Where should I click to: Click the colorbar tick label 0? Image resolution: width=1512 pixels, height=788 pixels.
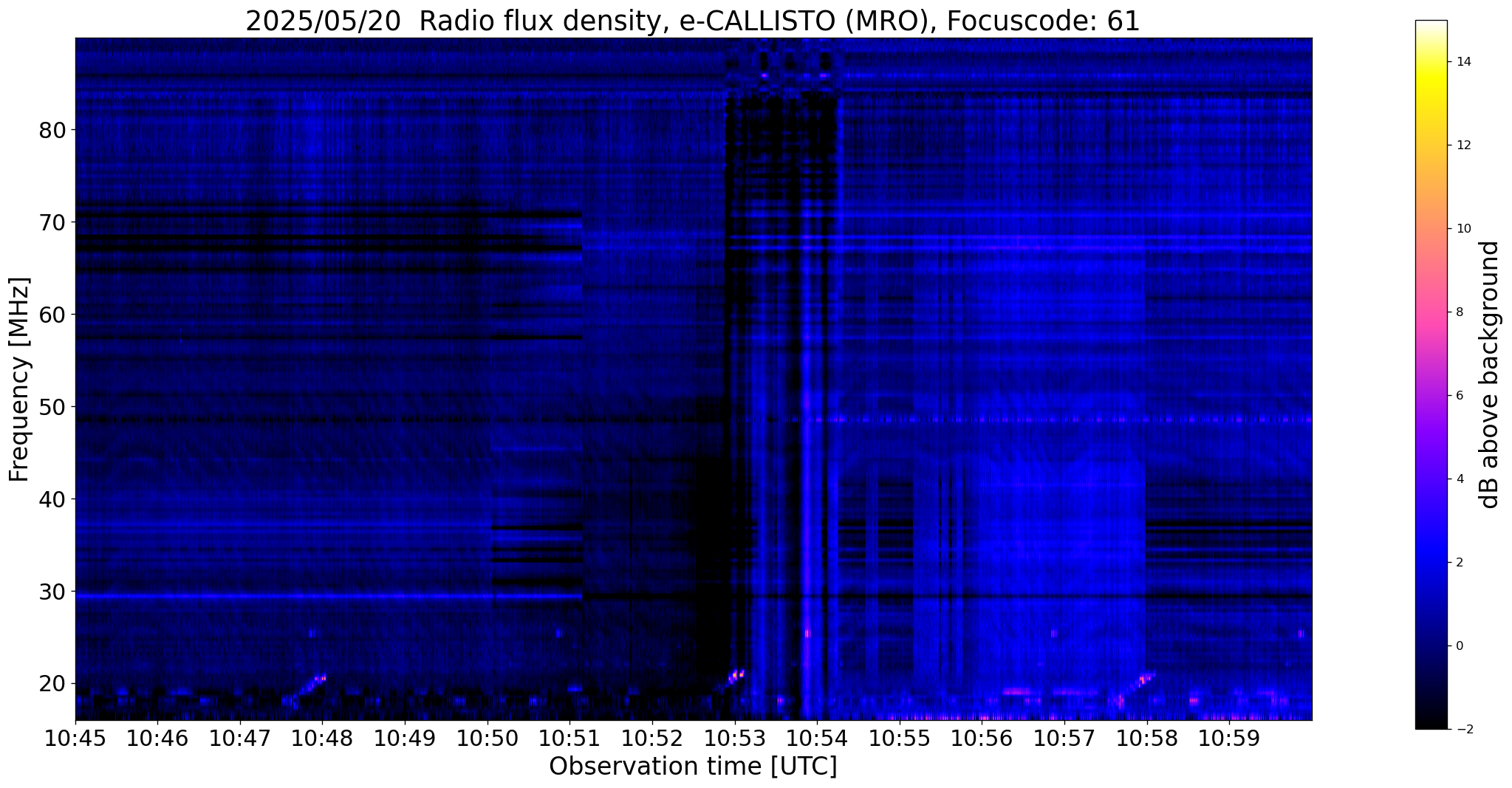pyautogui.click(x=1459, y=646)
